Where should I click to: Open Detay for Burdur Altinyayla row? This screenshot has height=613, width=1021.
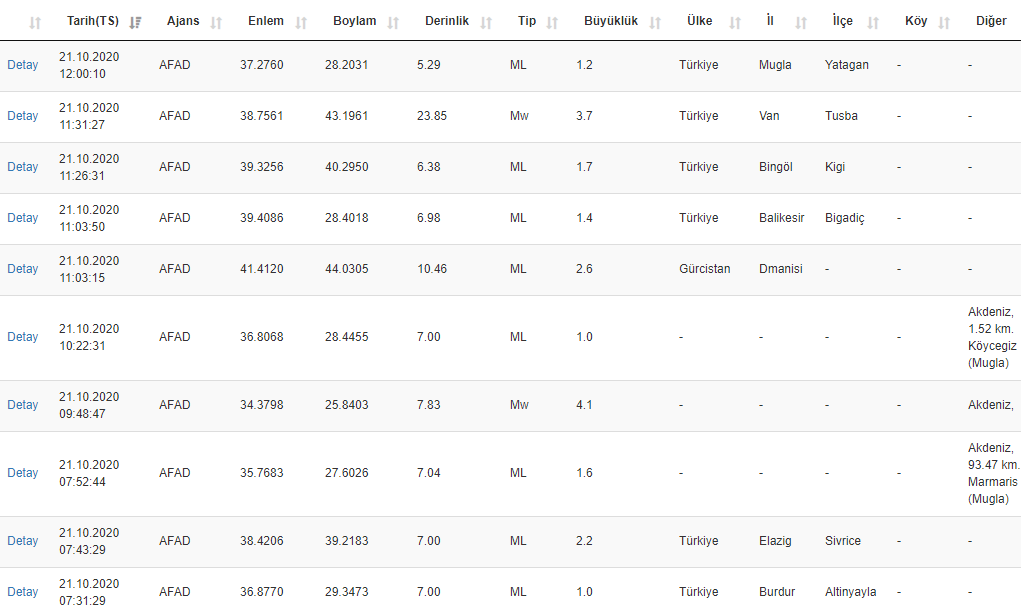coord(22,592)
